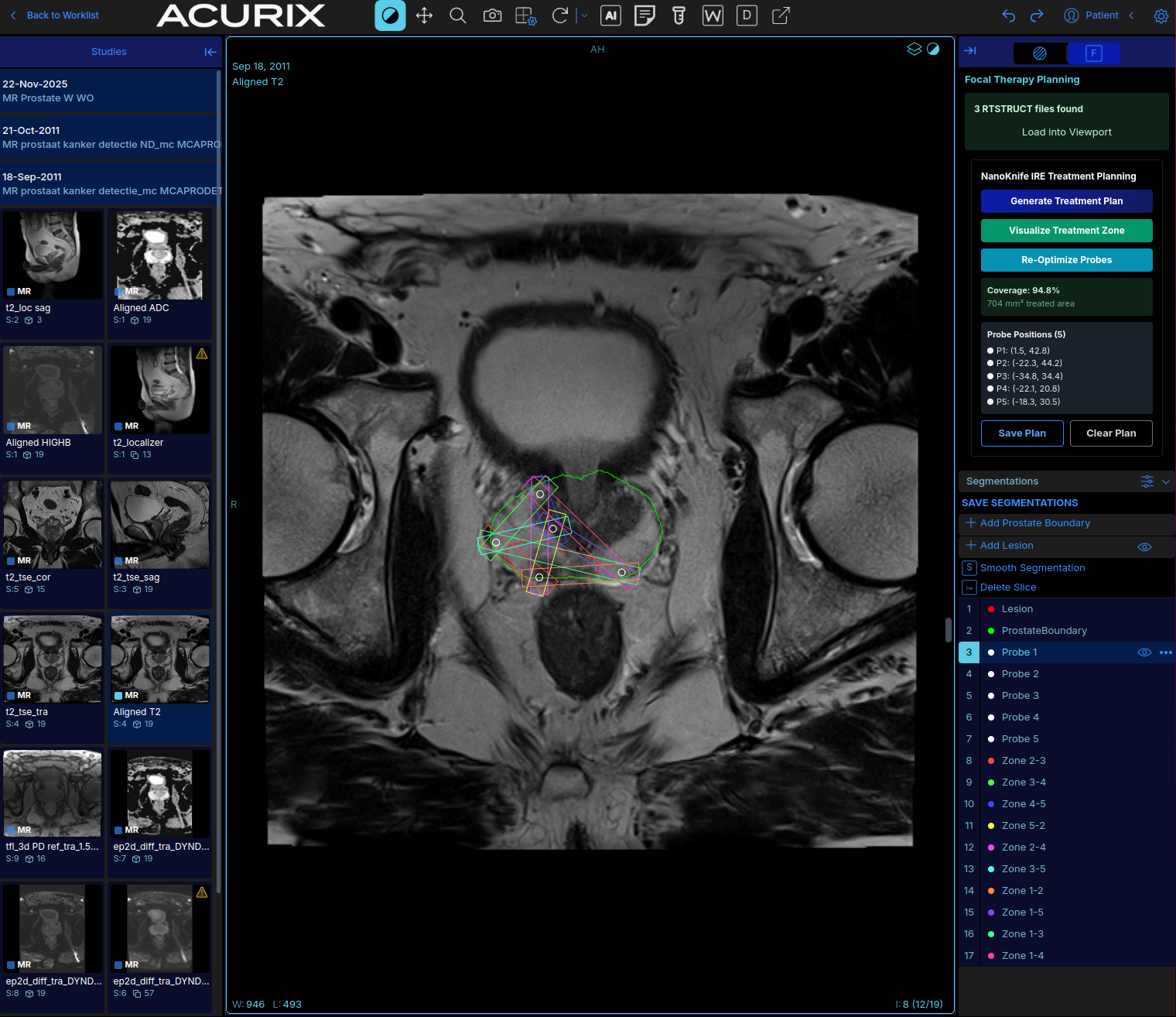Expand the Patient panel chevron

click(1131, 15)
